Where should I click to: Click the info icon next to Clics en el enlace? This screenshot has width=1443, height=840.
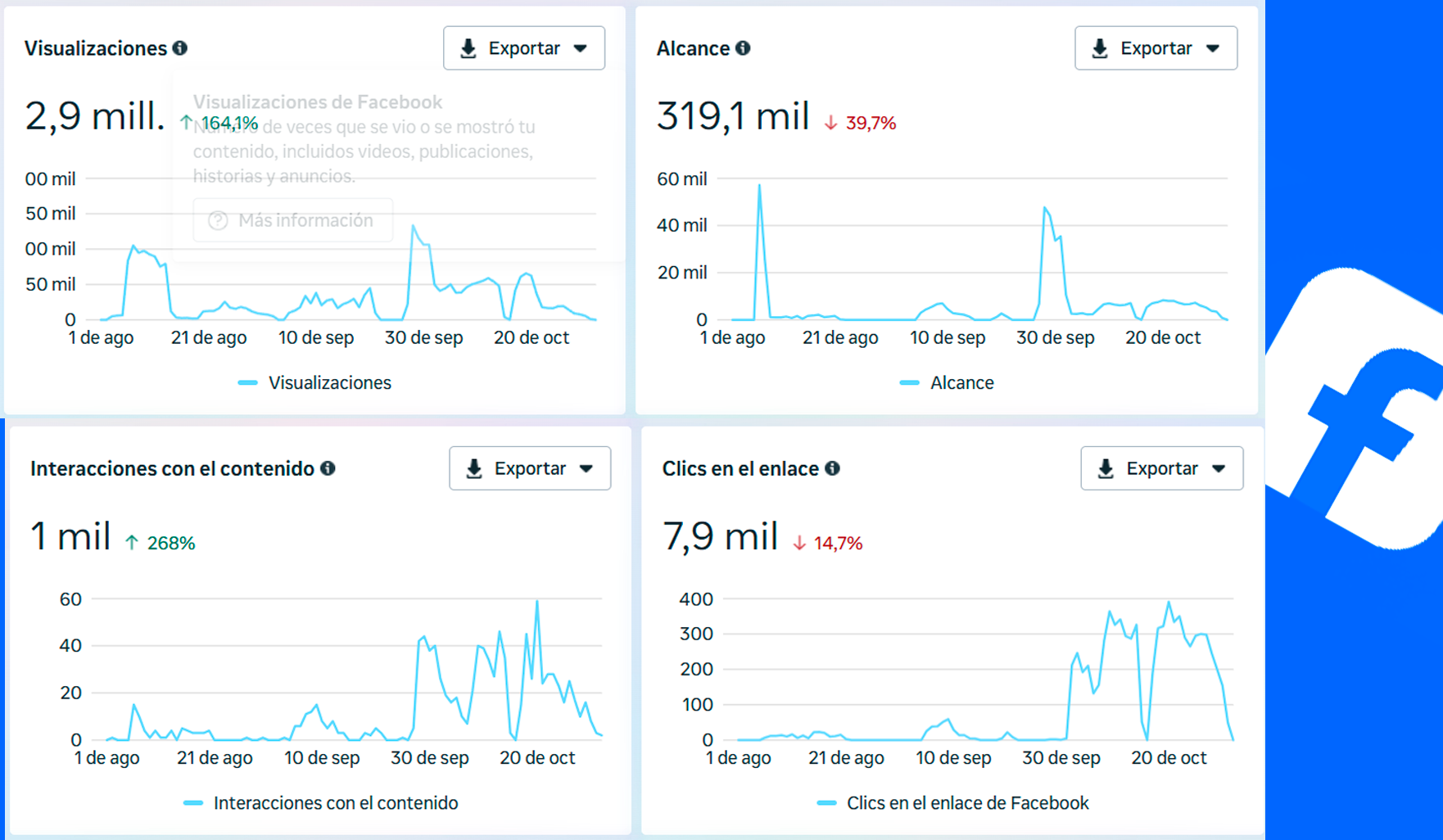[832, 468]
